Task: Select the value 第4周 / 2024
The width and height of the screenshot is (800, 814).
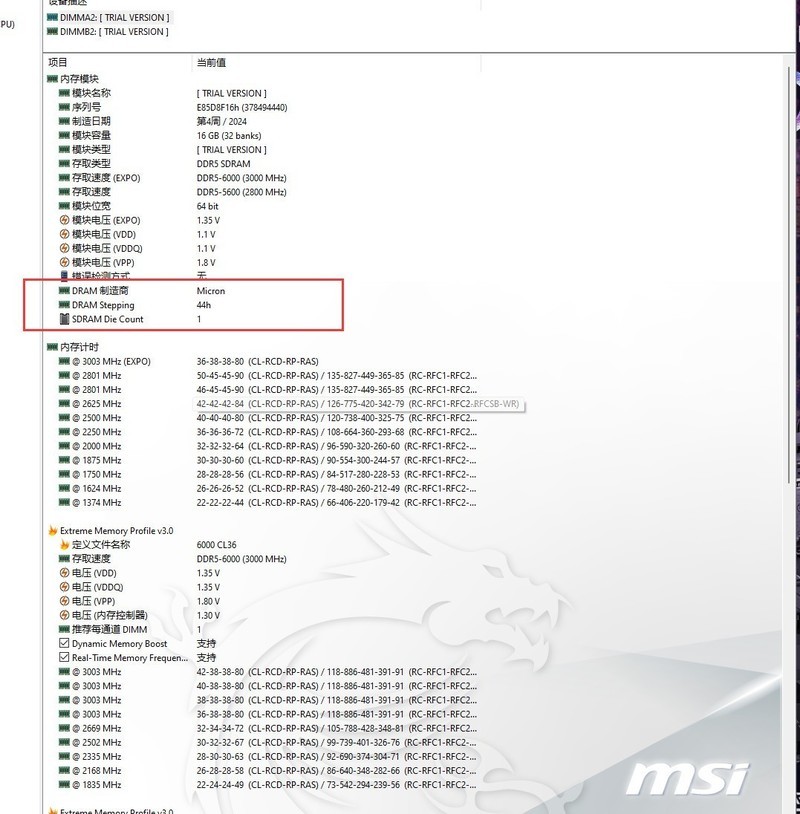Action: pyautogui.click(x=222, y=121)
